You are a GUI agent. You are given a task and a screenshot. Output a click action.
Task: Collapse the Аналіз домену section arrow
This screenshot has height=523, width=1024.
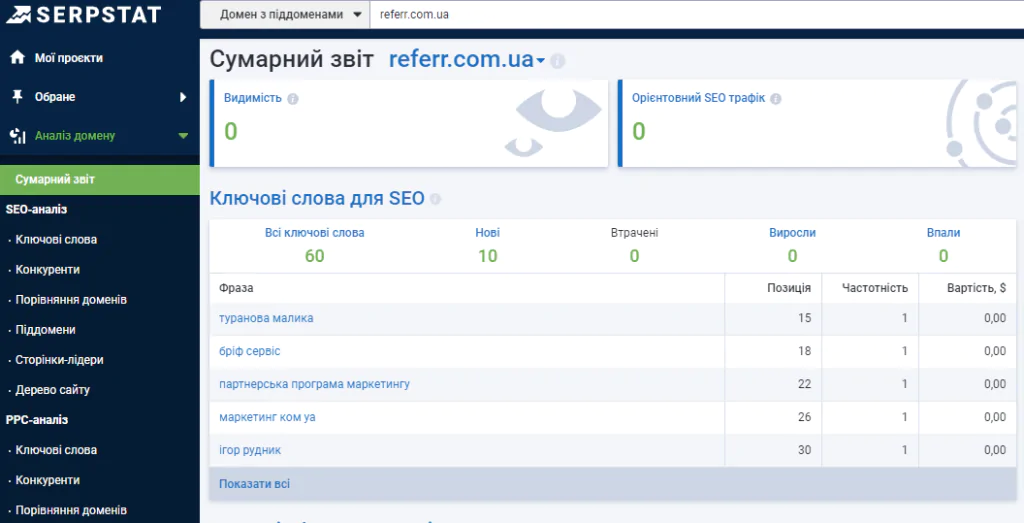(x=183, y=136)
